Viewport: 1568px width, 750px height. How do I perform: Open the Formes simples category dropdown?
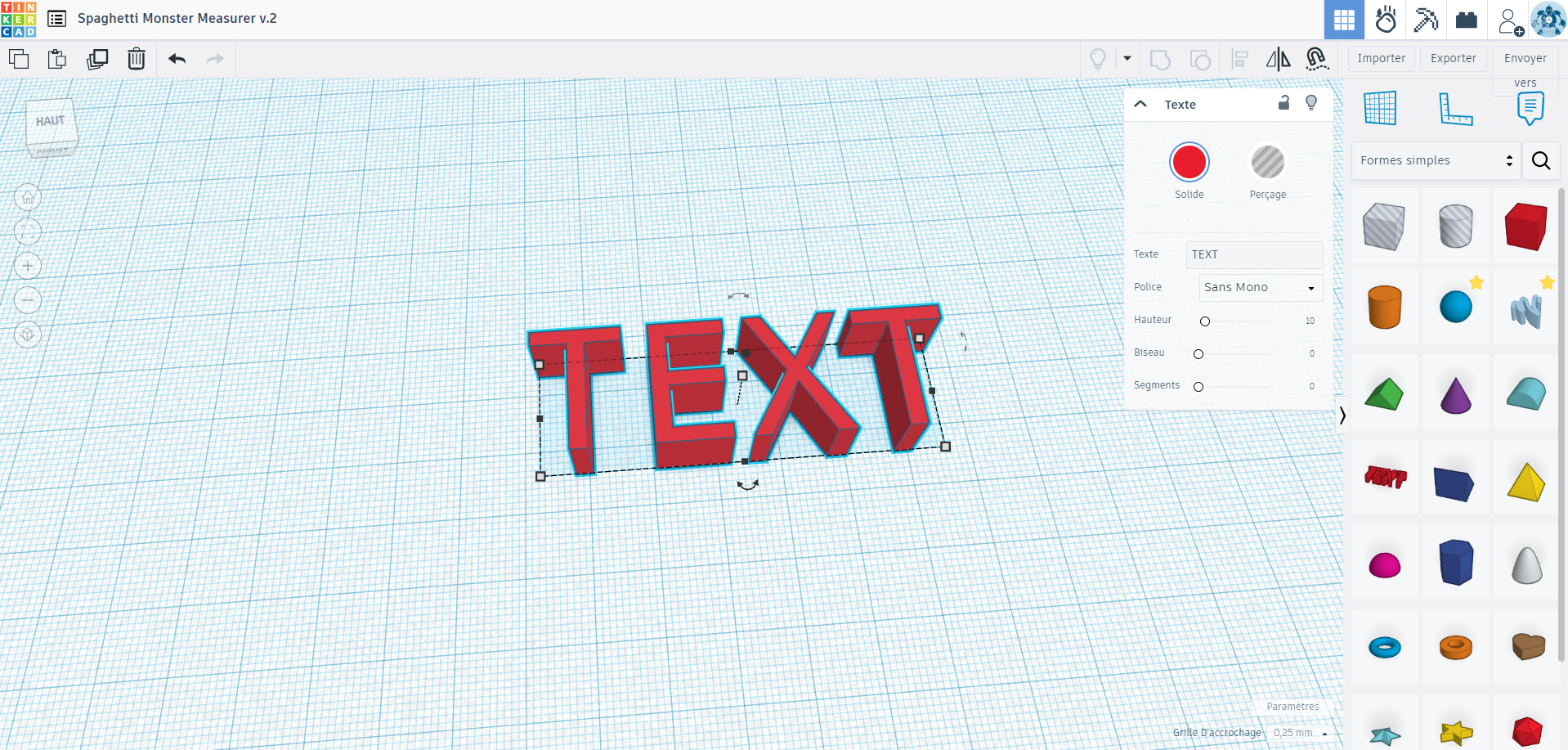pos(1436,160)
